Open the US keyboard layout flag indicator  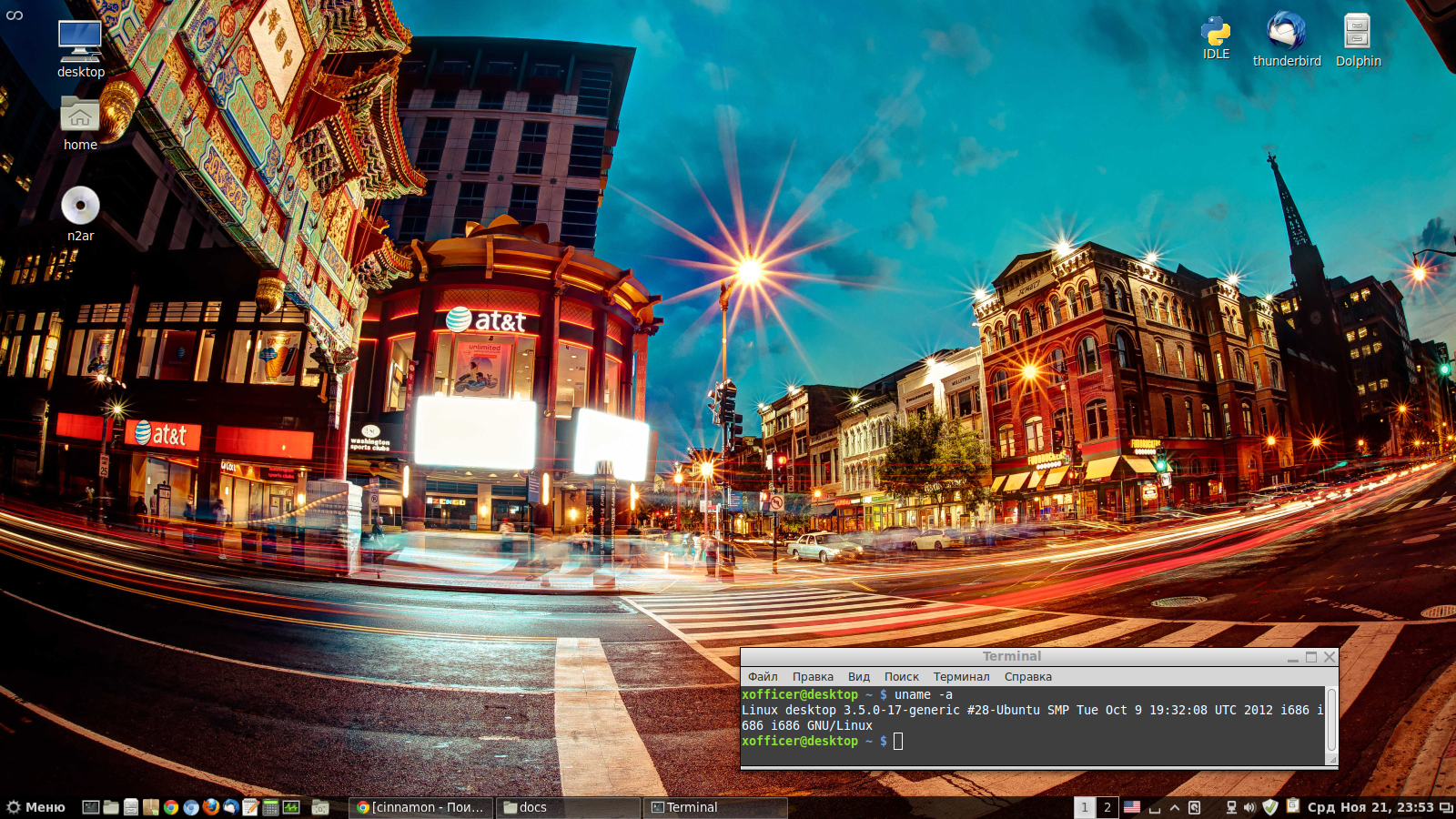coord(1132,807)
